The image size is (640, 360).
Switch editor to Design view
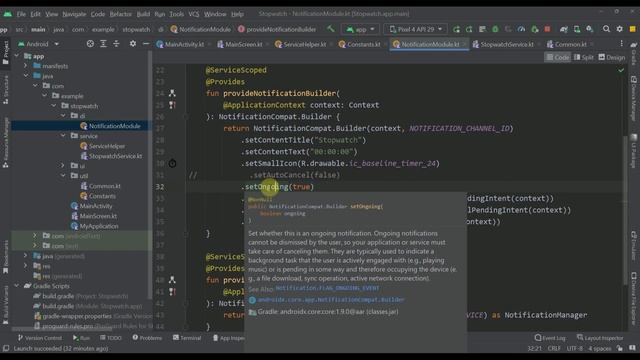pos(611,58)
